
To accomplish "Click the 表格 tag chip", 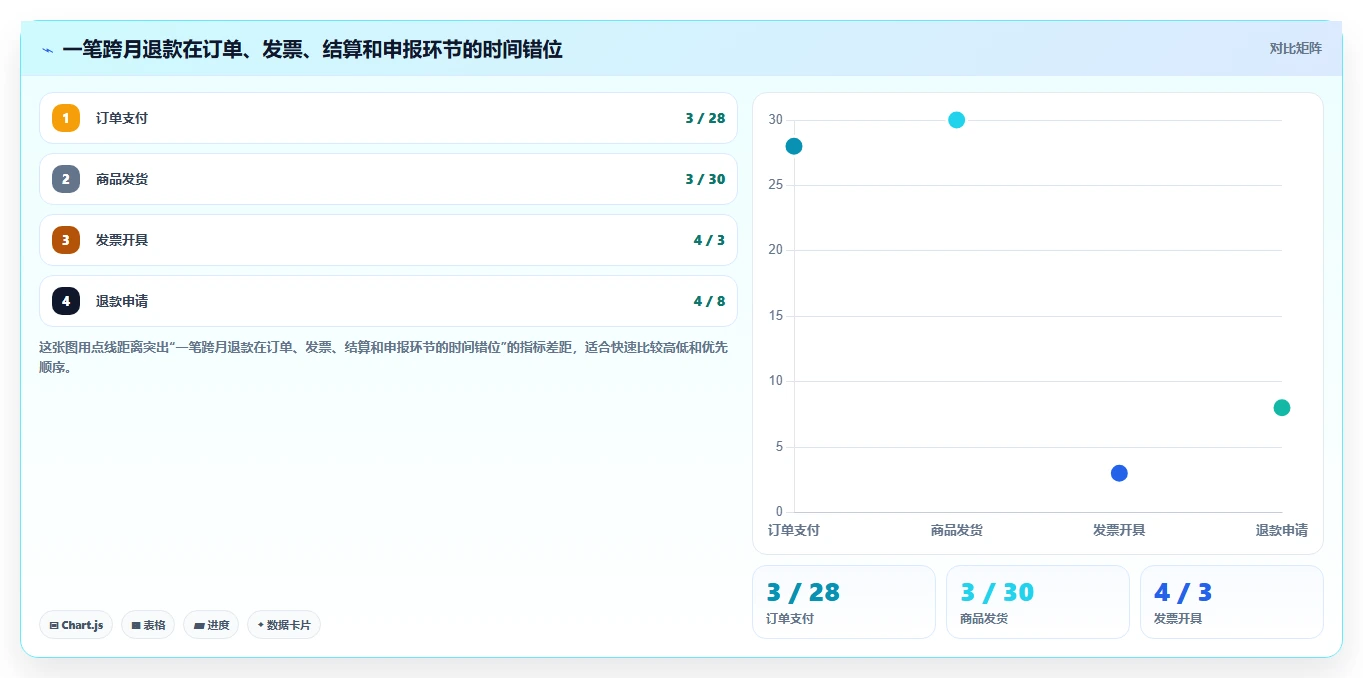I will 148,625.
